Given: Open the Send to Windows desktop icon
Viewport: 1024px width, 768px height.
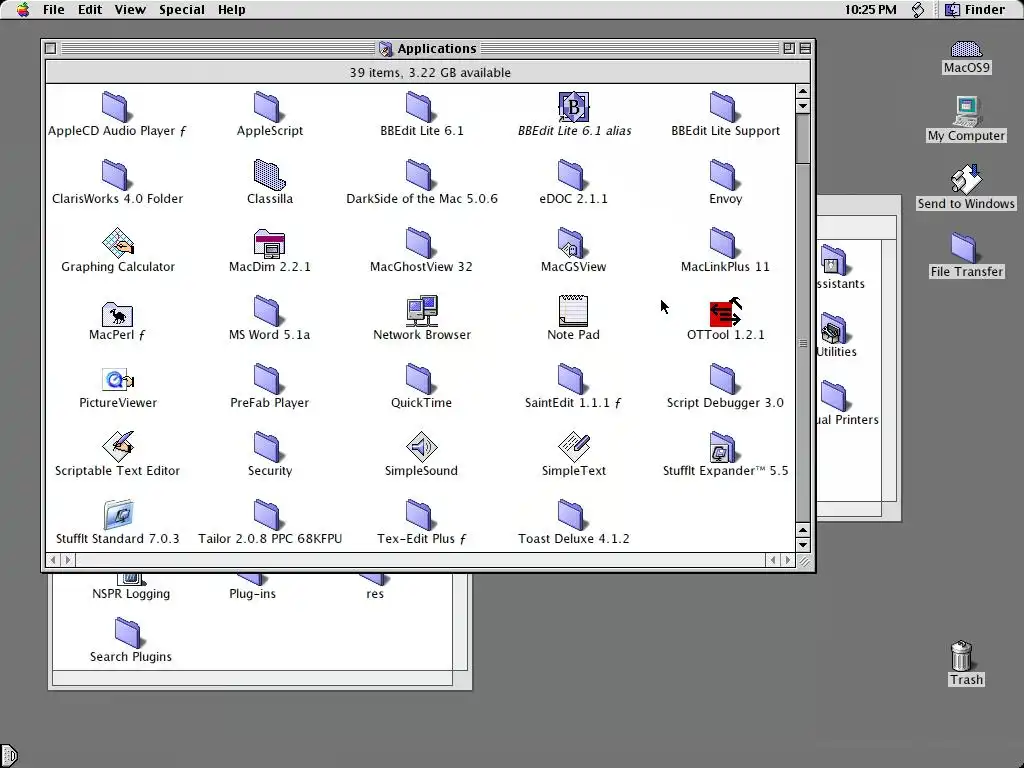Looking at the screenshot, I should [x=966, y=179].
